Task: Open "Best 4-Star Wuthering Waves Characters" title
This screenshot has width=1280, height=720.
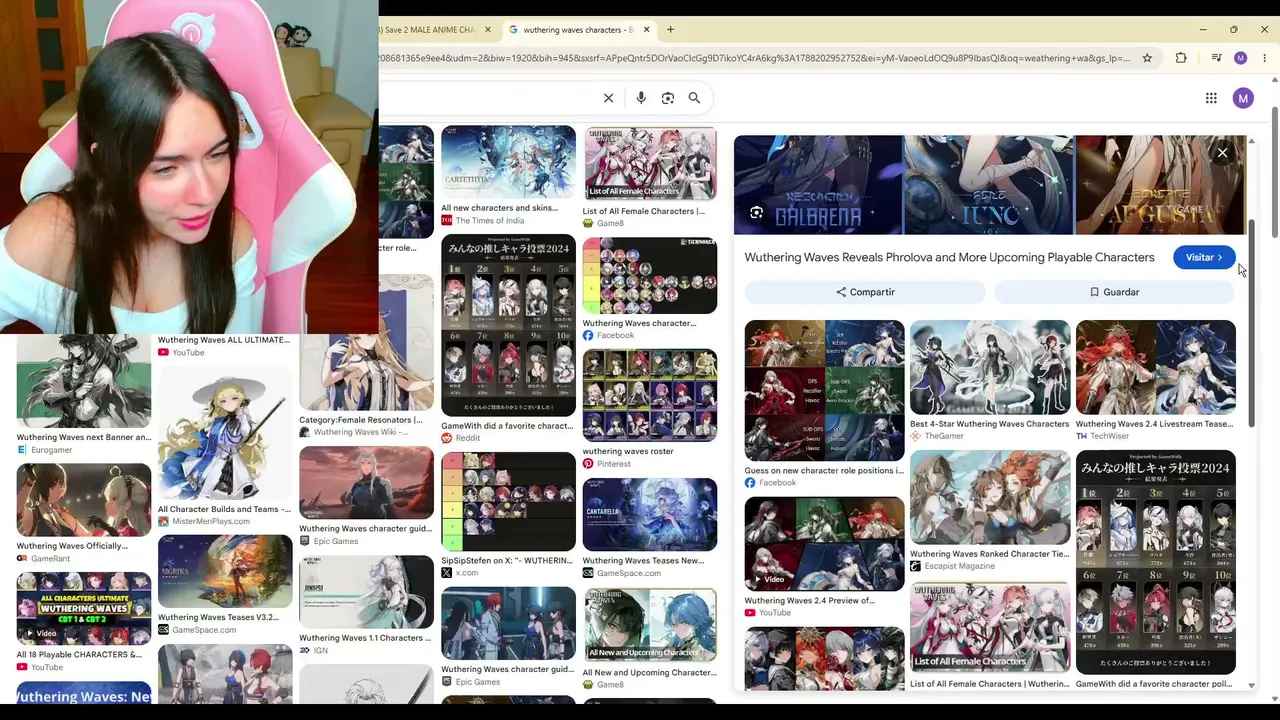Action: pyautogui.click(x=990, y=424)
